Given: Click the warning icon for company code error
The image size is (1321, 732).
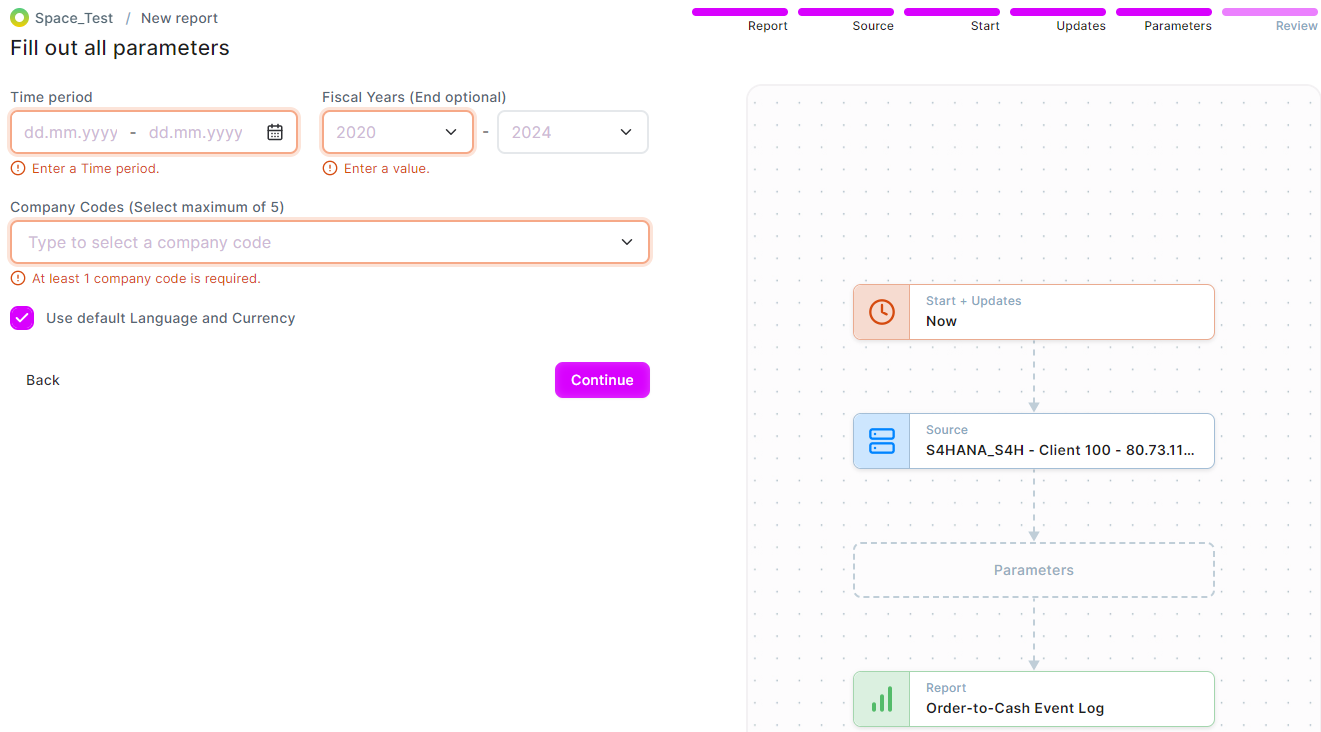Looking at the screenshot, I should [x=18, y=278].
